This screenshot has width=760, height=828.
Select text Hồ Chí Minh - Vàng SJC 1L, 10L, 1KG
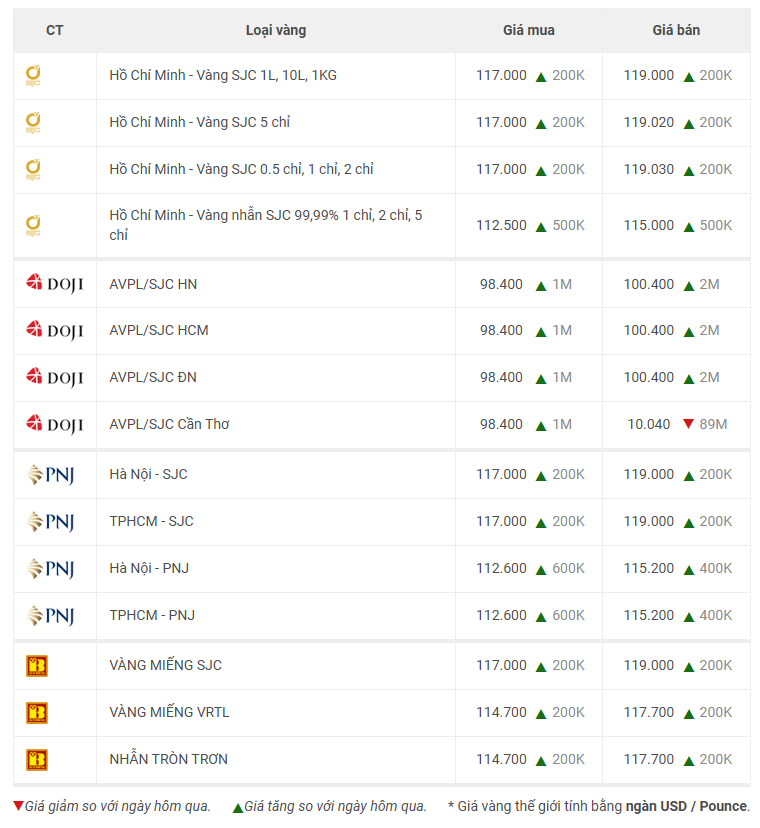point(223,76)
